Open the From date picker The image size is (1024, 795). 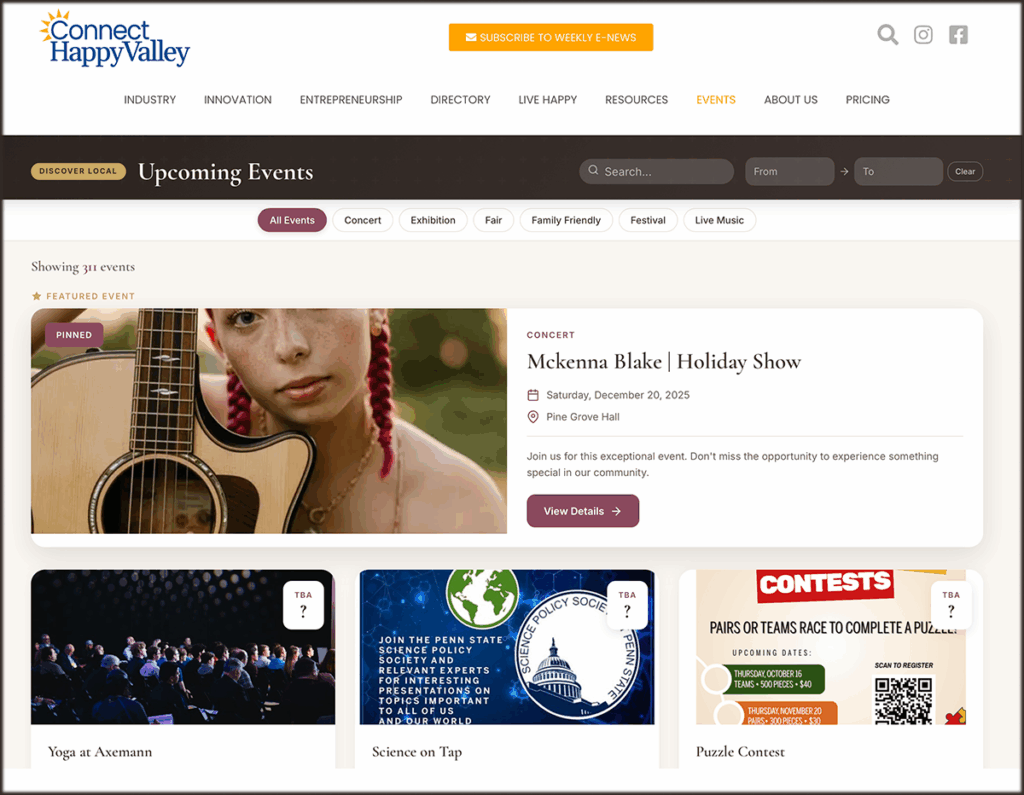(x=789, y=171)
